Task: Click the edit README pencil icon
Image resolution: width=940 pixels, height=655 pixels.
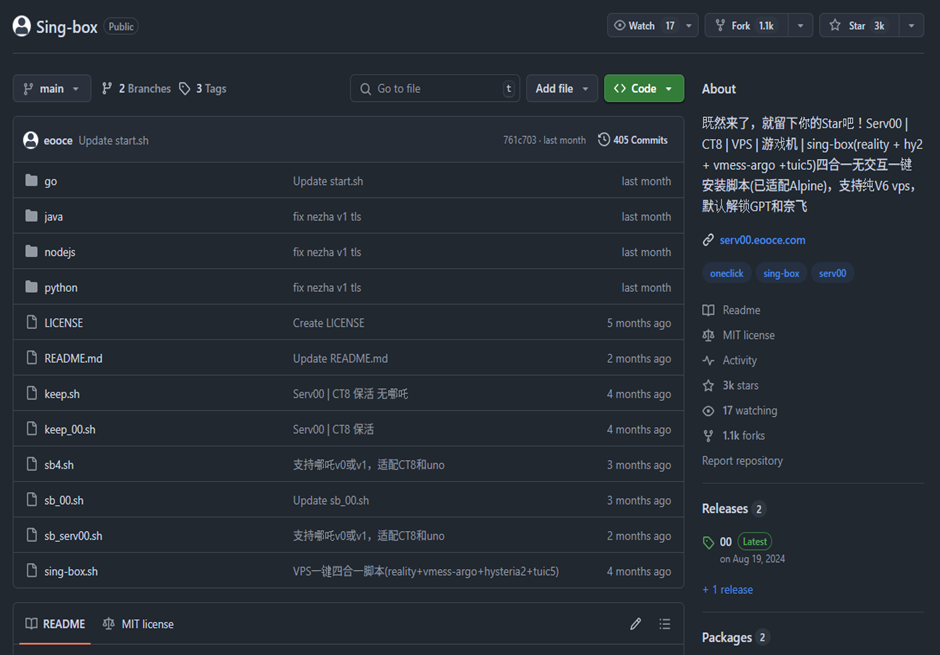Action: pyautogui.click(x=635, y=624)
